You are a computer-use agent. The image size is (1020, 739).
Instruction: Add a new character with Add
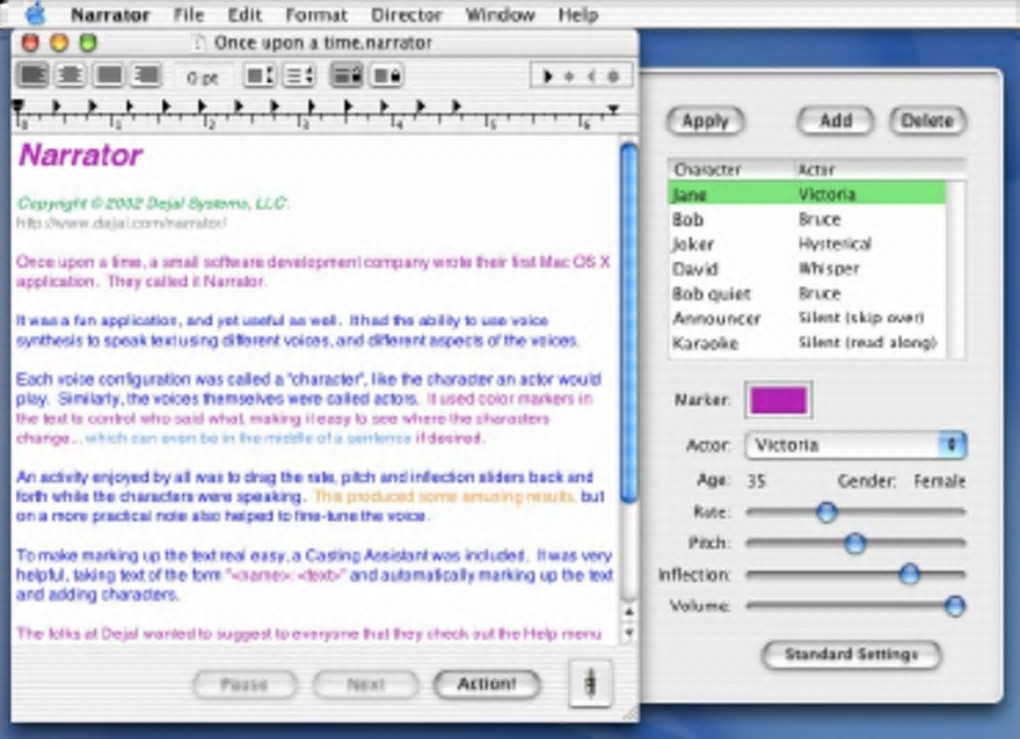(835, 120)
